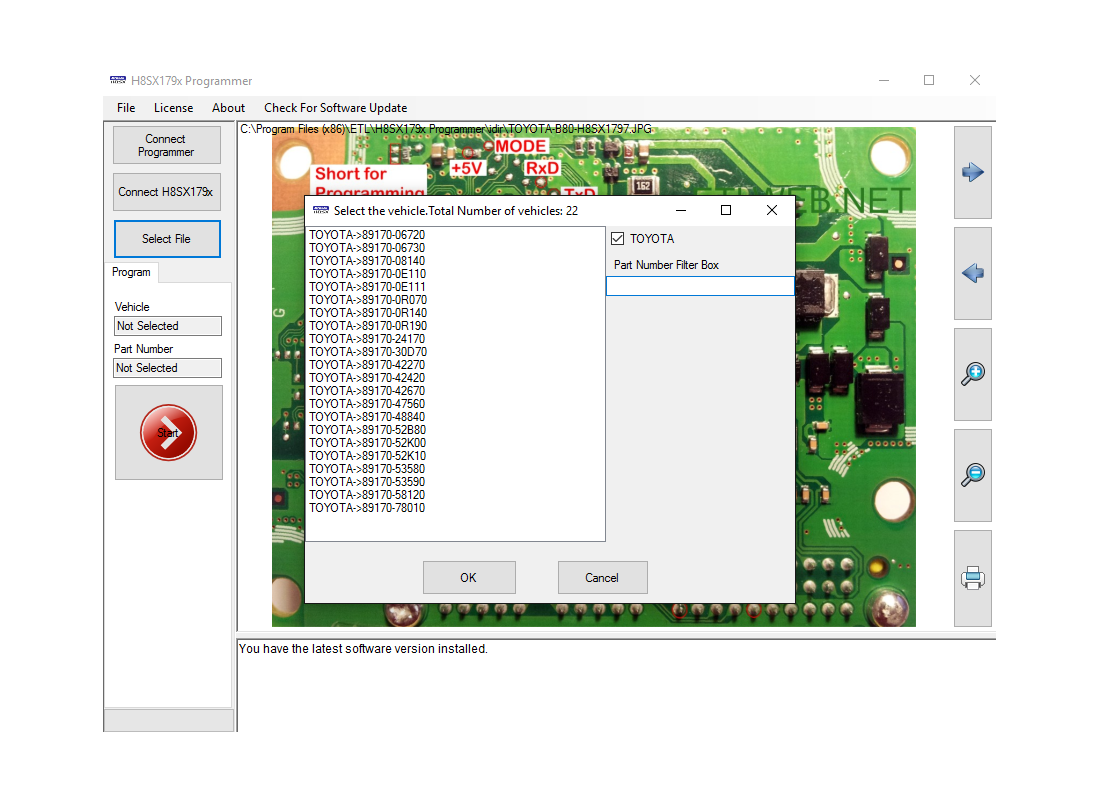Screen dimensions: 1100x800
Task: Click the previous image blue left arrow
Action: pos(972,273)
